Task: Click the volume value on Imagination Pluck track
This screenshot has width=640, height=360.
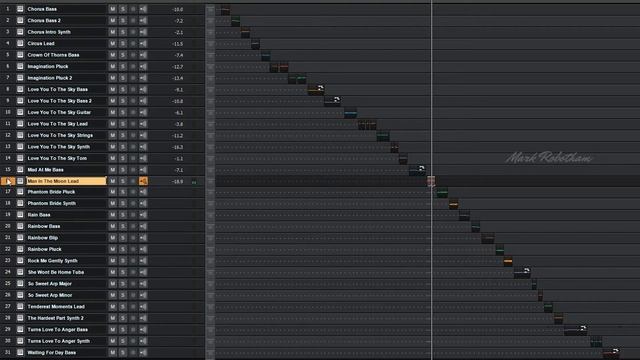Action: pyautogui.click(x=178, y=67)
